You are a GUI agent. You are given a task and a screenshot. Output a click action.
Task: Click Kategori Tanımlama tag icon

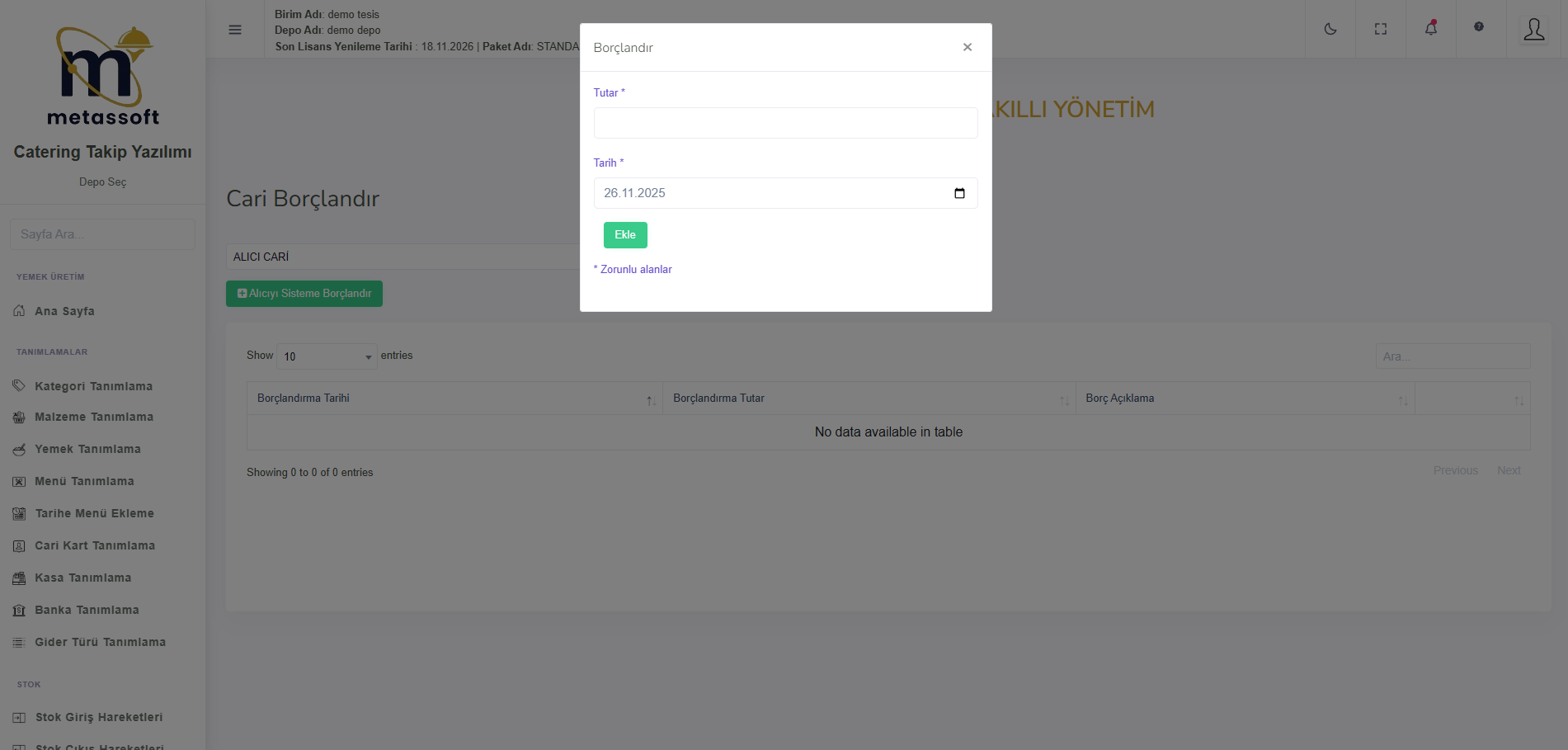19,386
